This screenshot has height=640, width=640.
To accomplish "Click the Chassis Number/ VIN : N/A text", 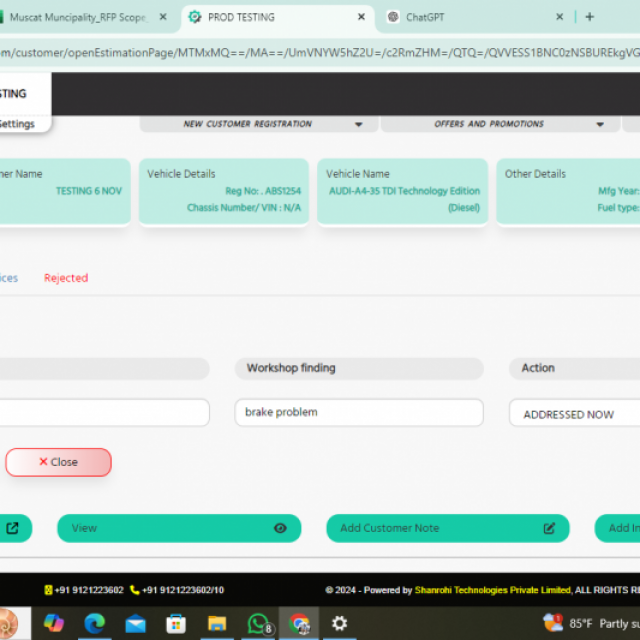I will coord(244,208).
